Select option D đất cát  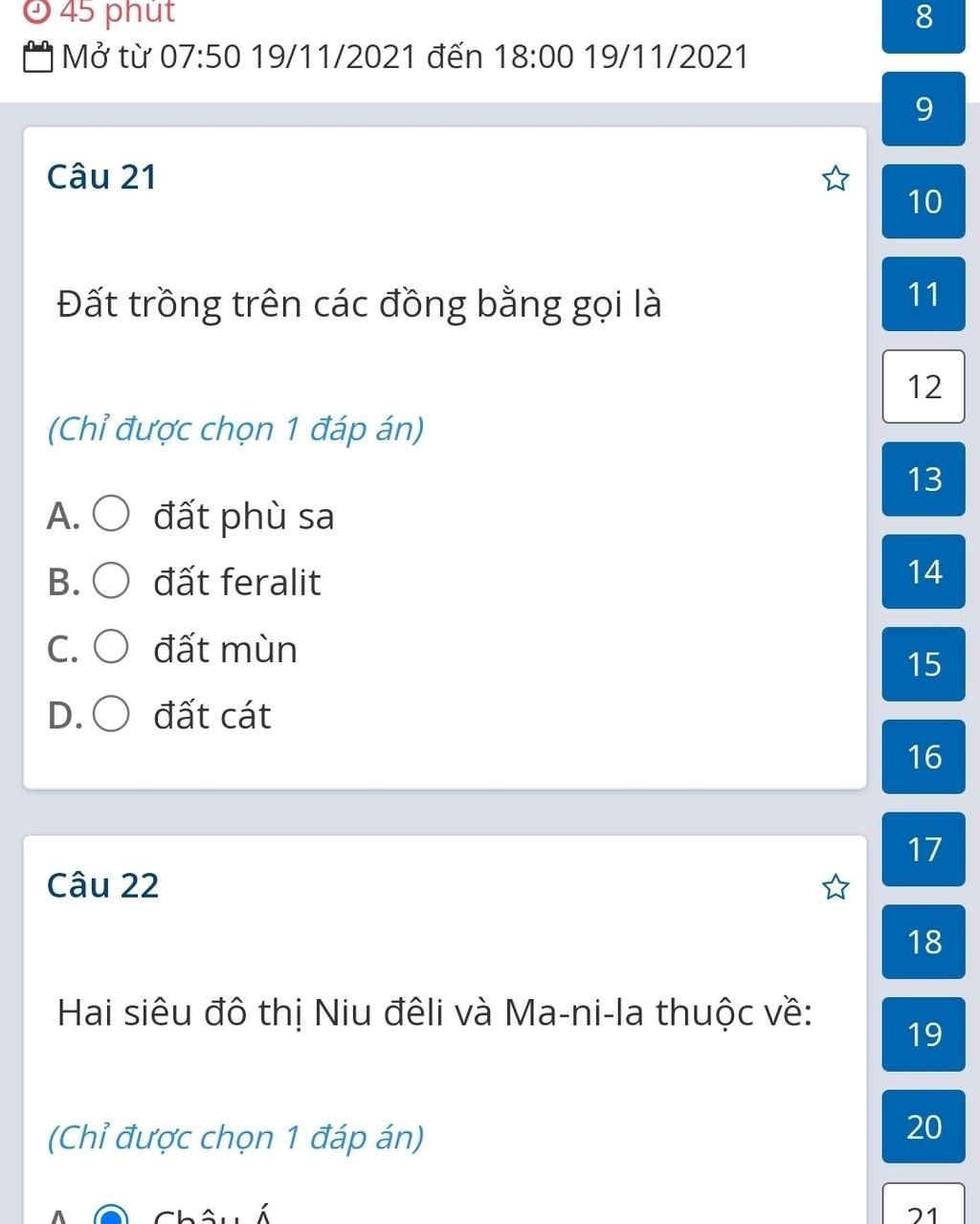(x=111, y=714)
